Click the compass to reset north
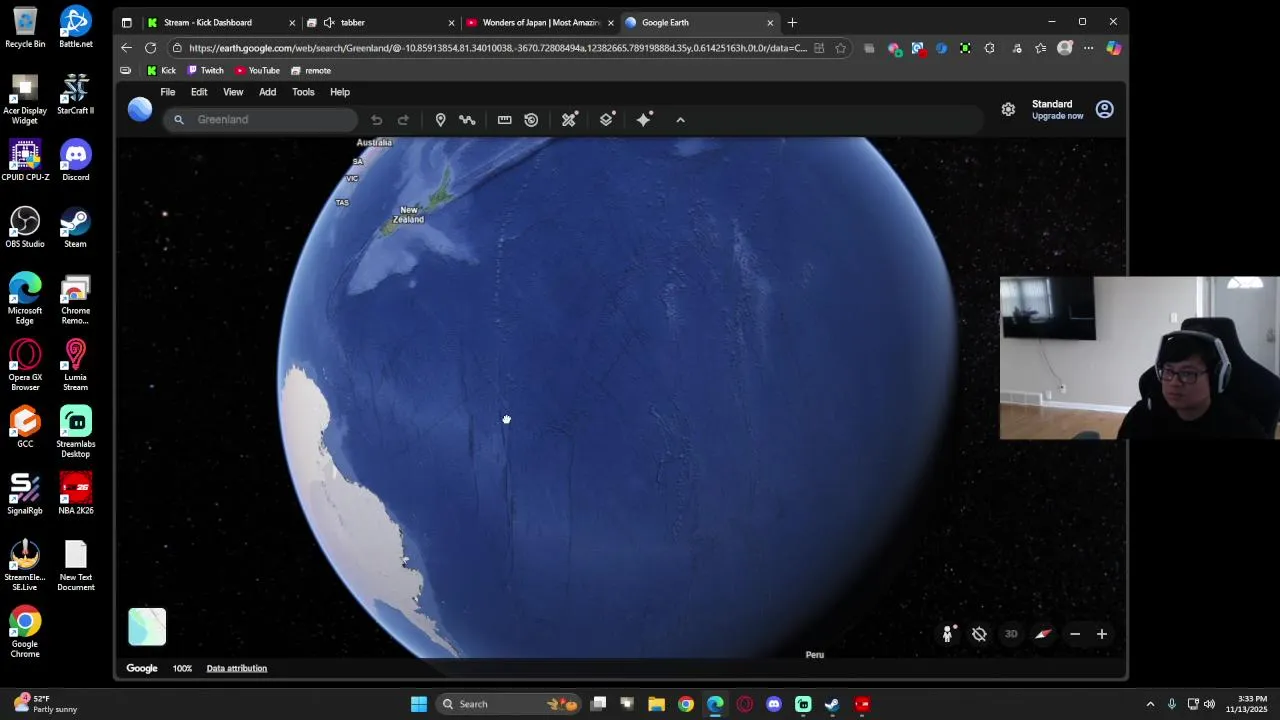Viewport: 1280px width, 720px height. tap(1043, 634)
